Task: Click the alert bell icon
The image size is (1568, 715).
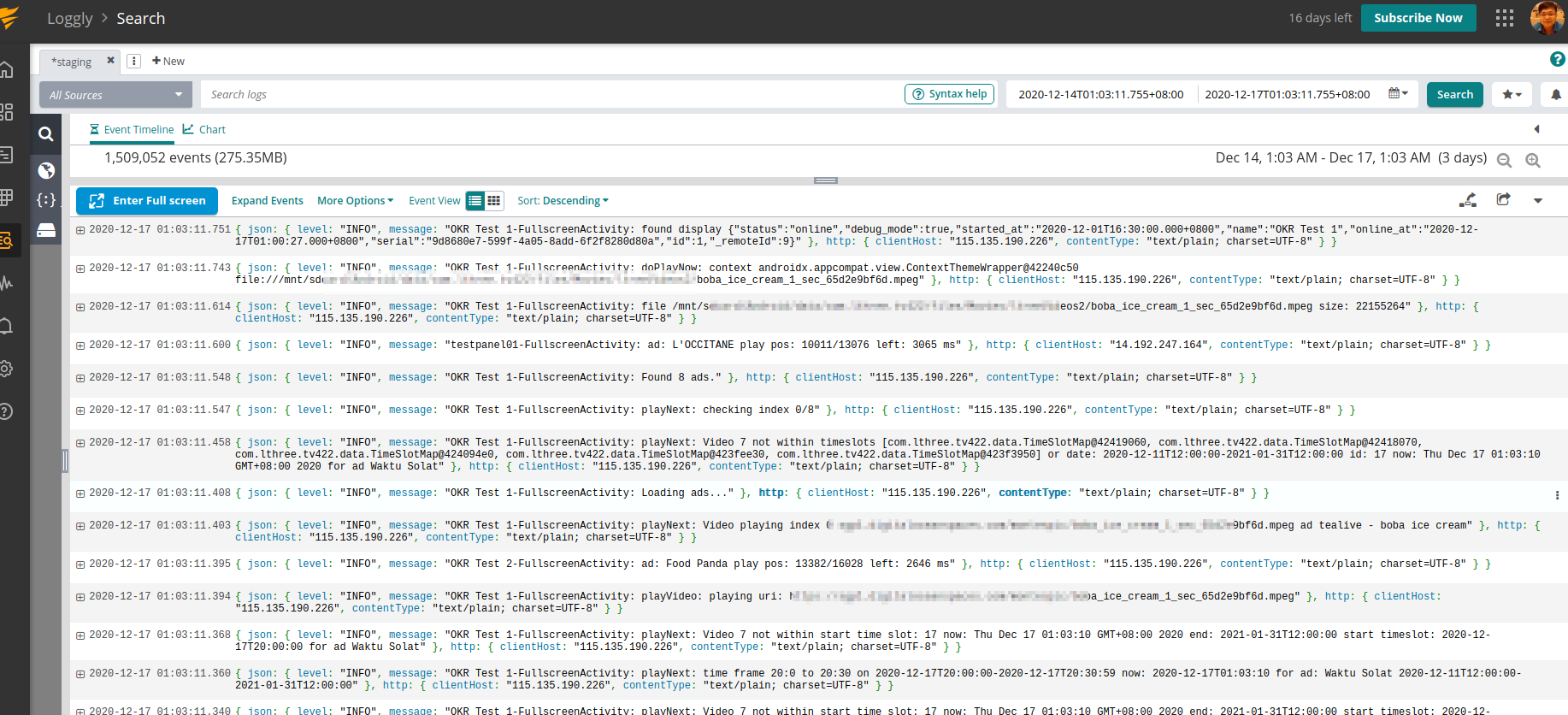Action: (x=1555, y=95)
